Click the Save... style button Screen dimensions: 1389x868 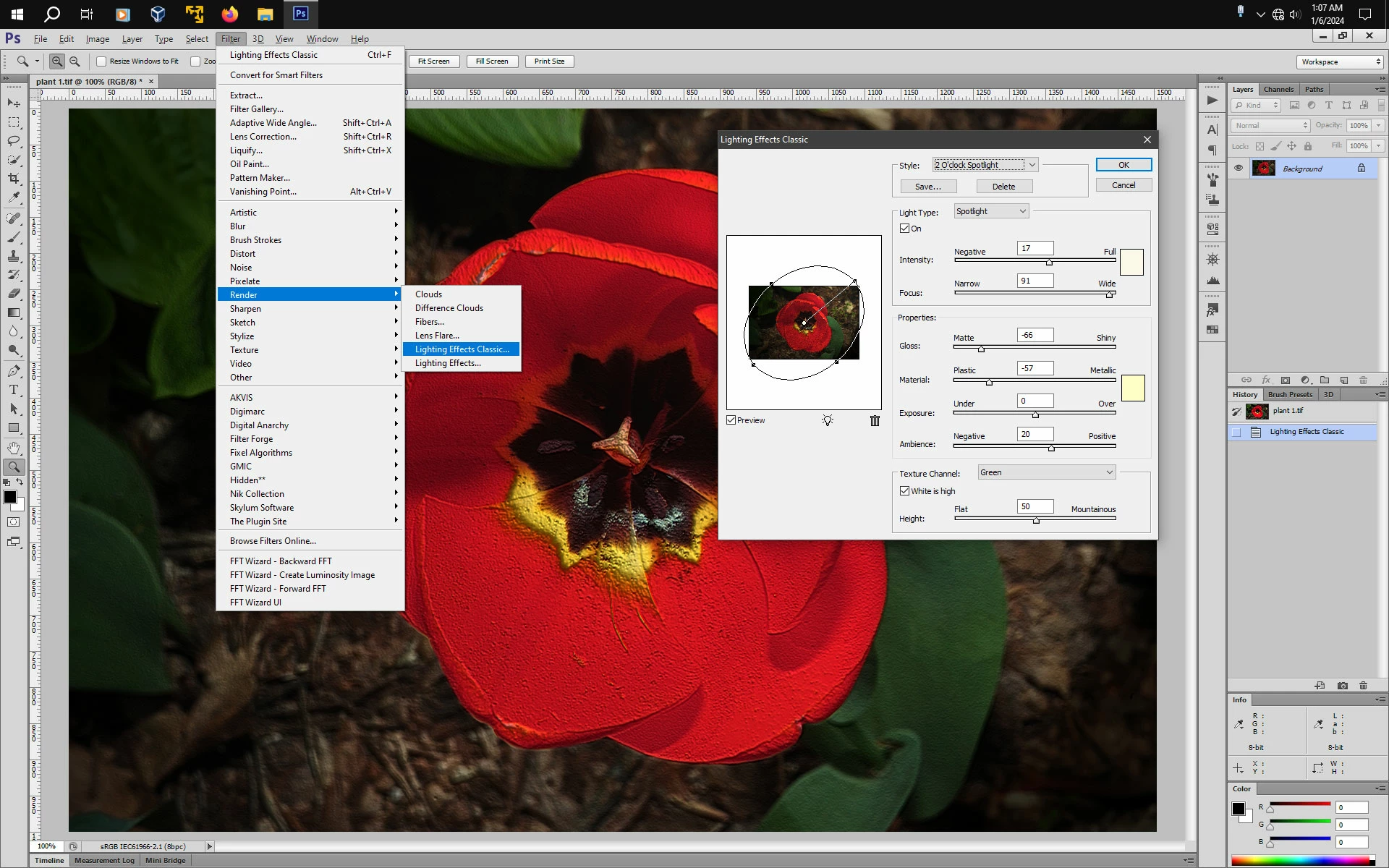(928, 187)
